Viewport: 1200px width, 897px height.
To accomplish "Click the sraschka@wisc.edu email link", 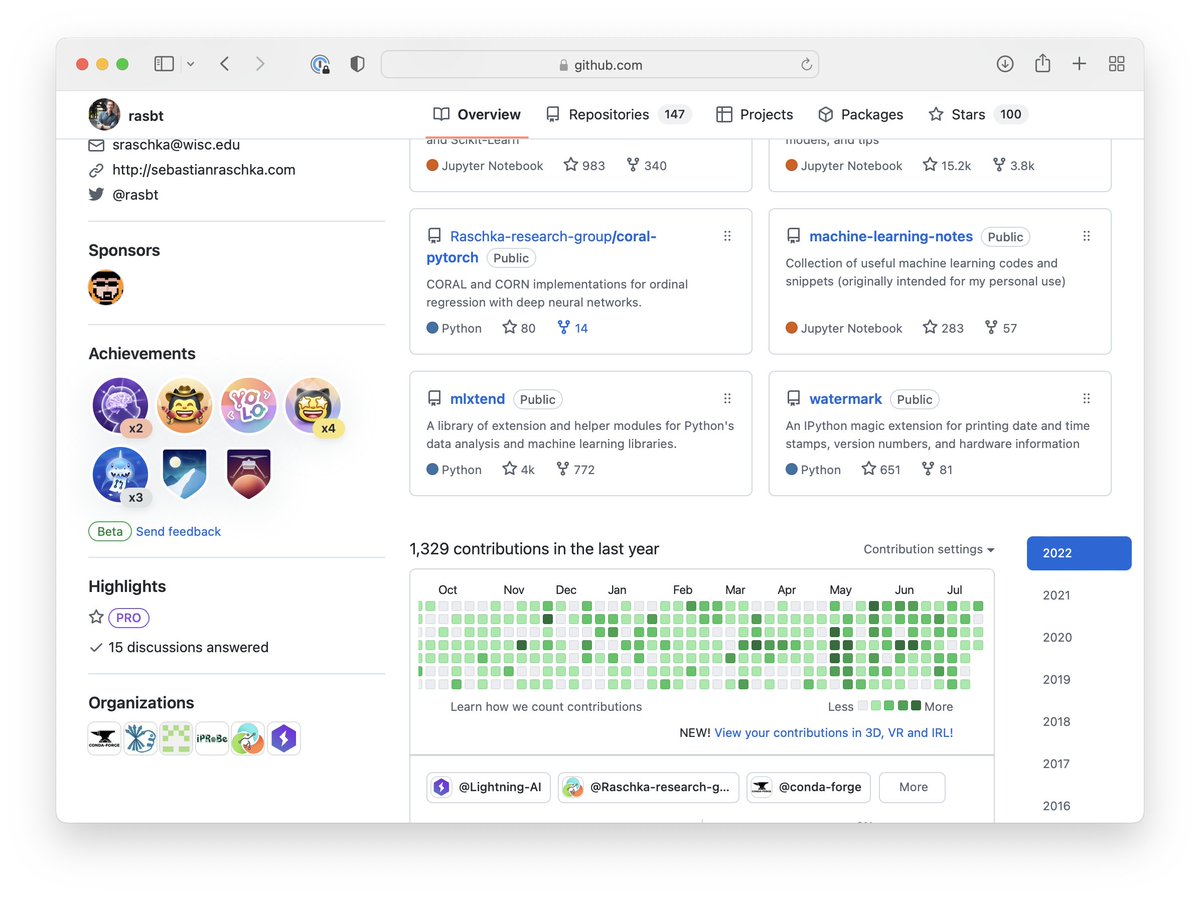I will click(176, 144).
